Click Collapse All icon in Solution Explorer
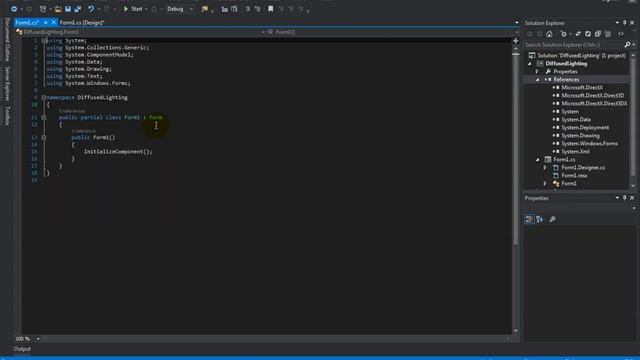The image size is (640, 360). (598, 34)
